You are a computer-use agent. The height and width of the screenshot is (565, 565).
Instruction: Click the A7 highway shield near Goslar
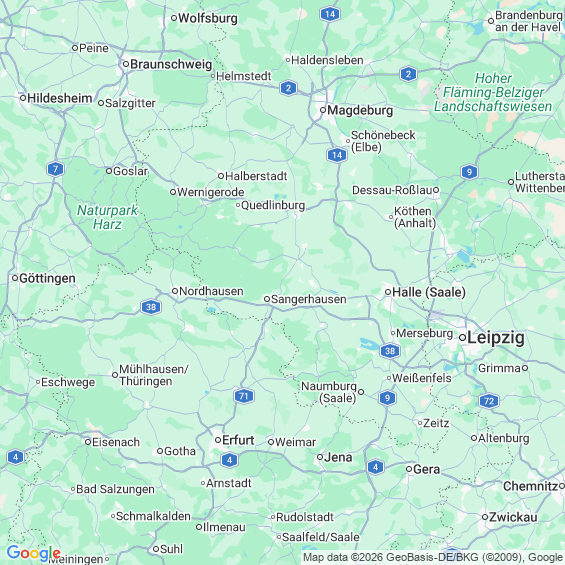pyautogui.click(x=55, y=169)
